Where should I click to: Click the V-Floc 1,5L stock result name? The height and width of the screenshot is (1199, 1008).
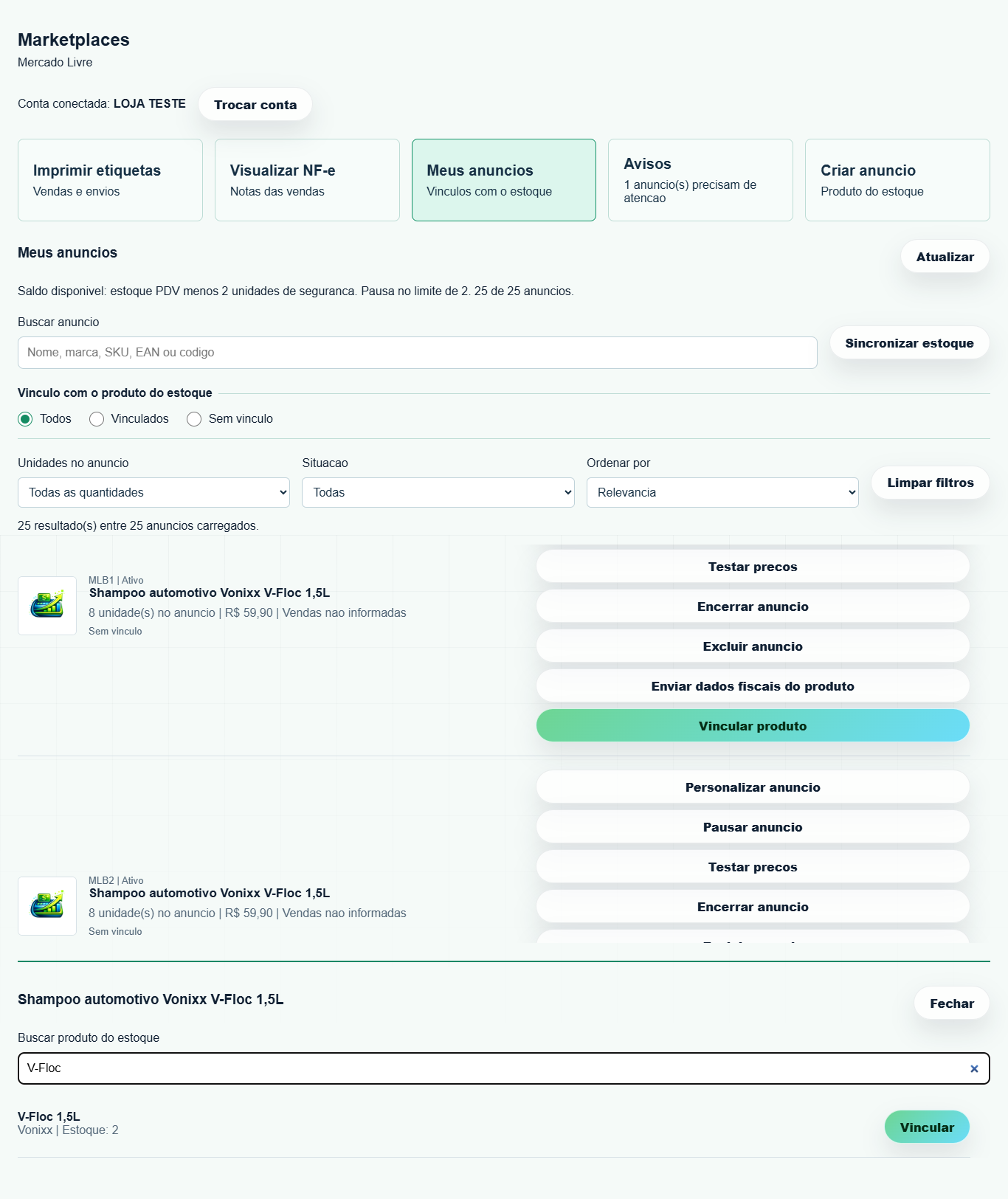pos(49,1116)
